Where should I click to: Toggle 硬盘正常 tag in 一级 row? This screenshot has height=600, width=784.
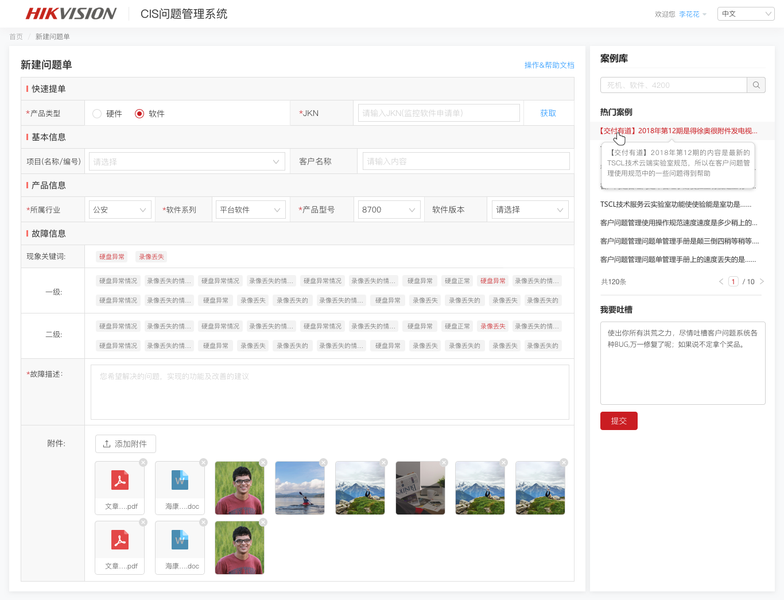[x=458, y=281]
